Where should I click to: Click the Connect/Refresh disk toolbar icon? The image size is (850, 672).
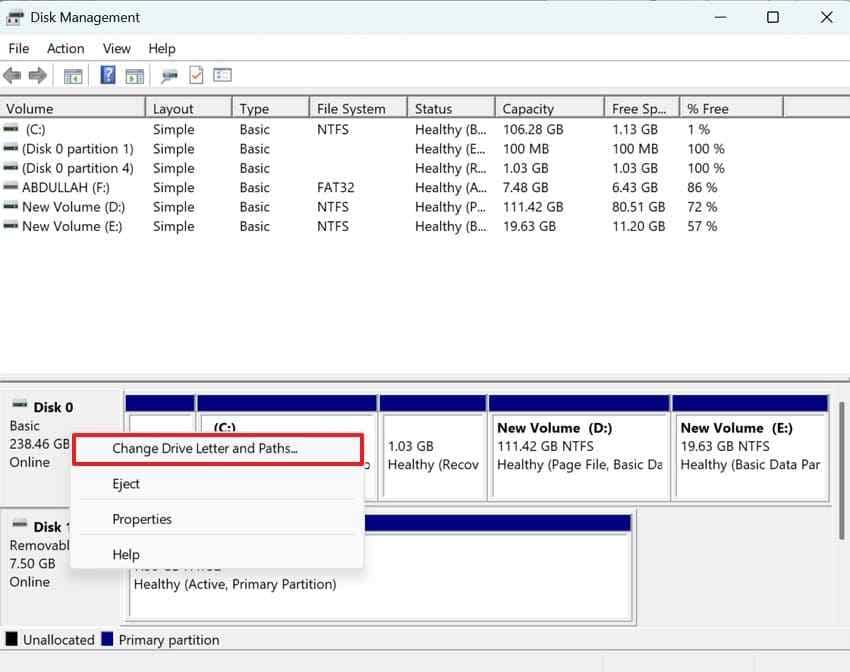[169, 76]
